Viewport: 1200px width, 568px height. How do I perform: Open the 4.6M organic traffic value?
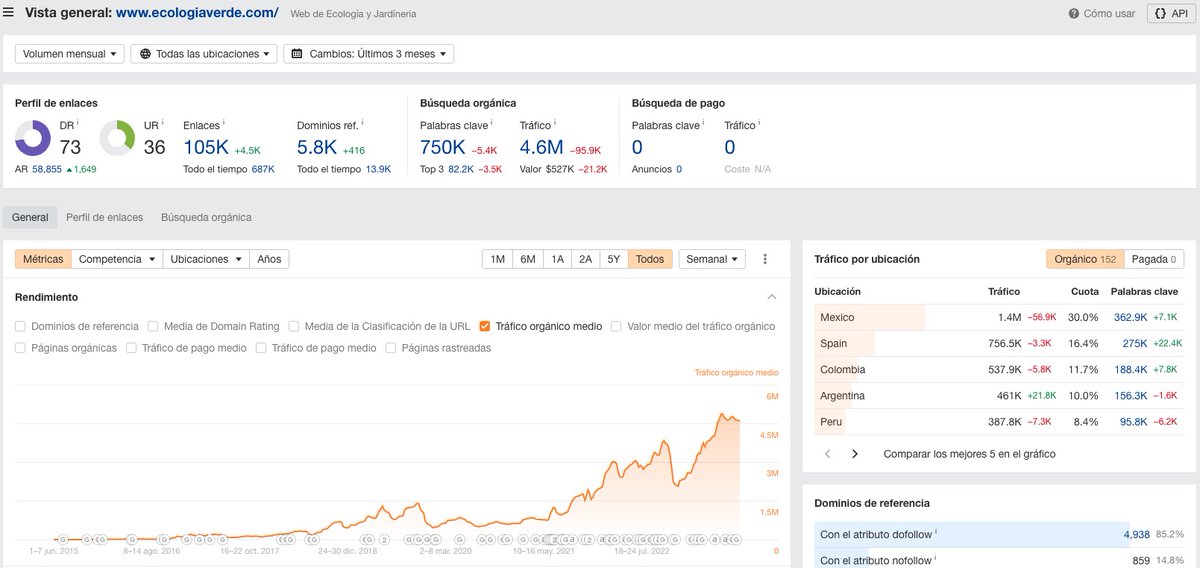click(543, 147)
